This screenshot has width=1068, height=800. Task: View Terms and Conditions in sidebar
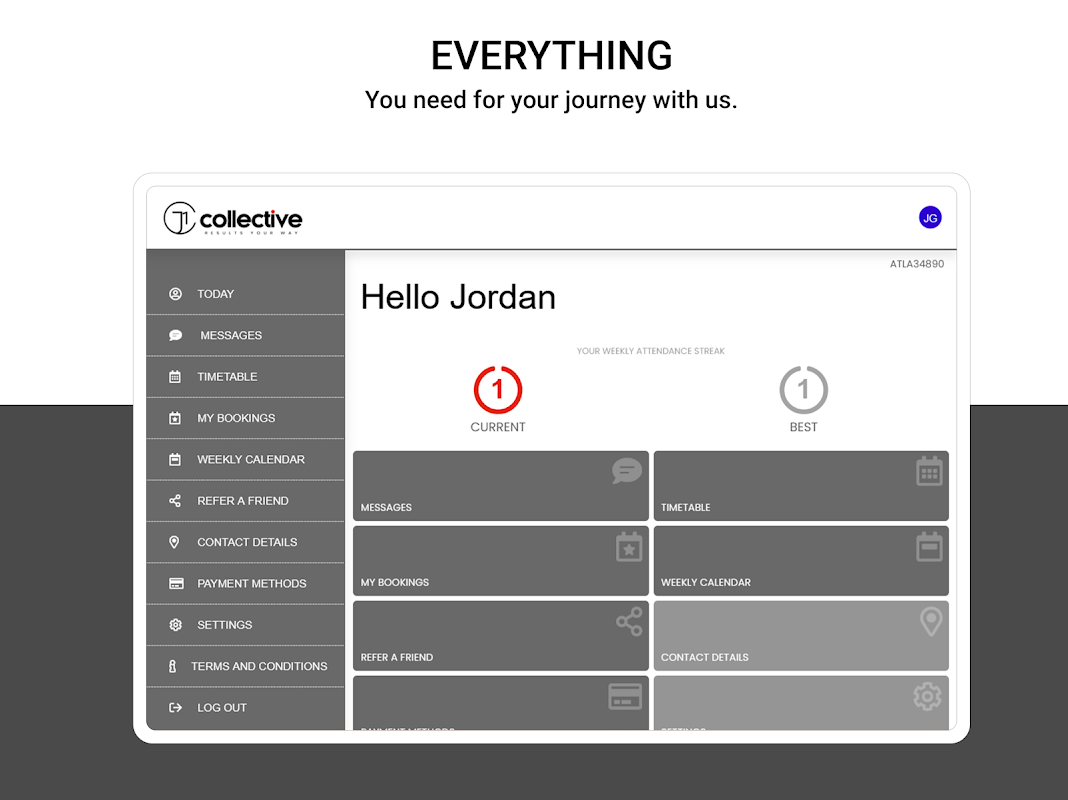pos(245,667)
